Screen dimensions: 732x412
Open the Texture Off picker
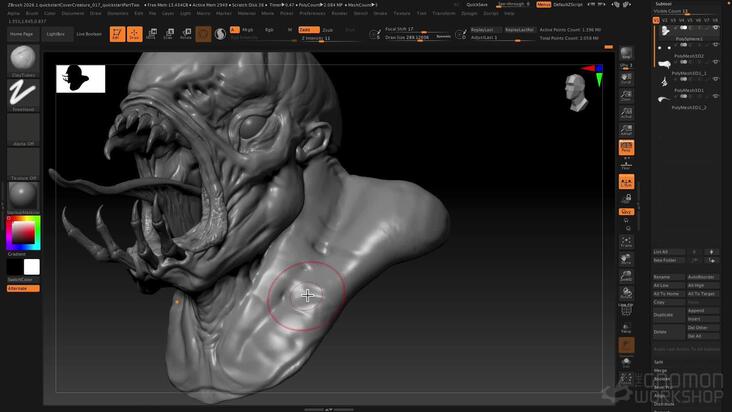point(23,163)
